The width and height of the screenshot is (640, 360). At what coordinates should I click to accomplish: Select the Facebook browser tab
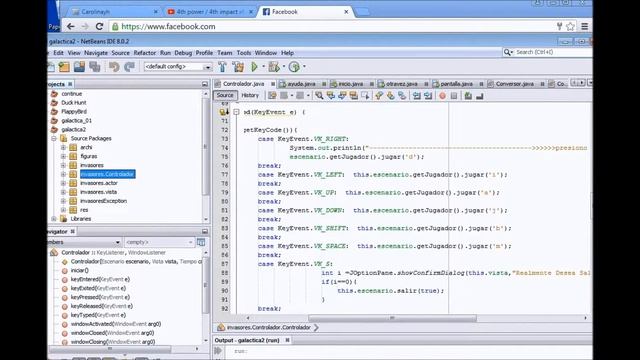[x=305, y=12]
